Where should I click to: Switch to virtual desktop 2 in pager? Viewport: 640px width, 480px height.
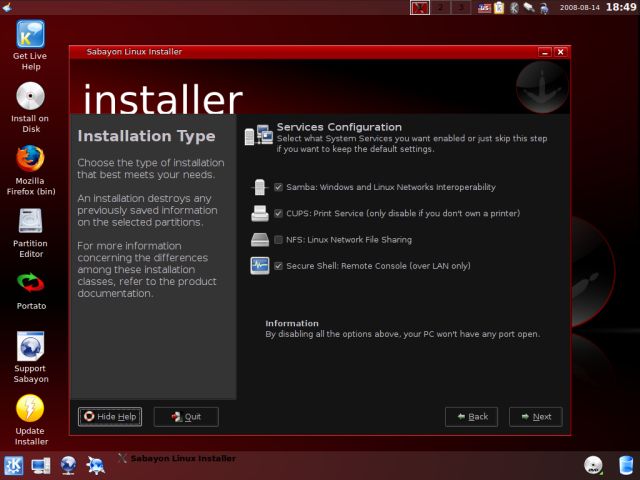440,8
